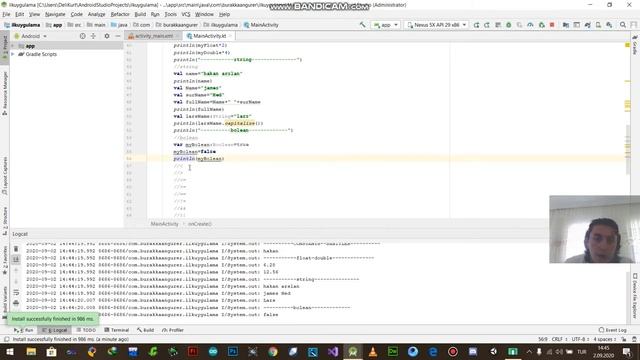Open the Build tool window tab

click(145, 330)
